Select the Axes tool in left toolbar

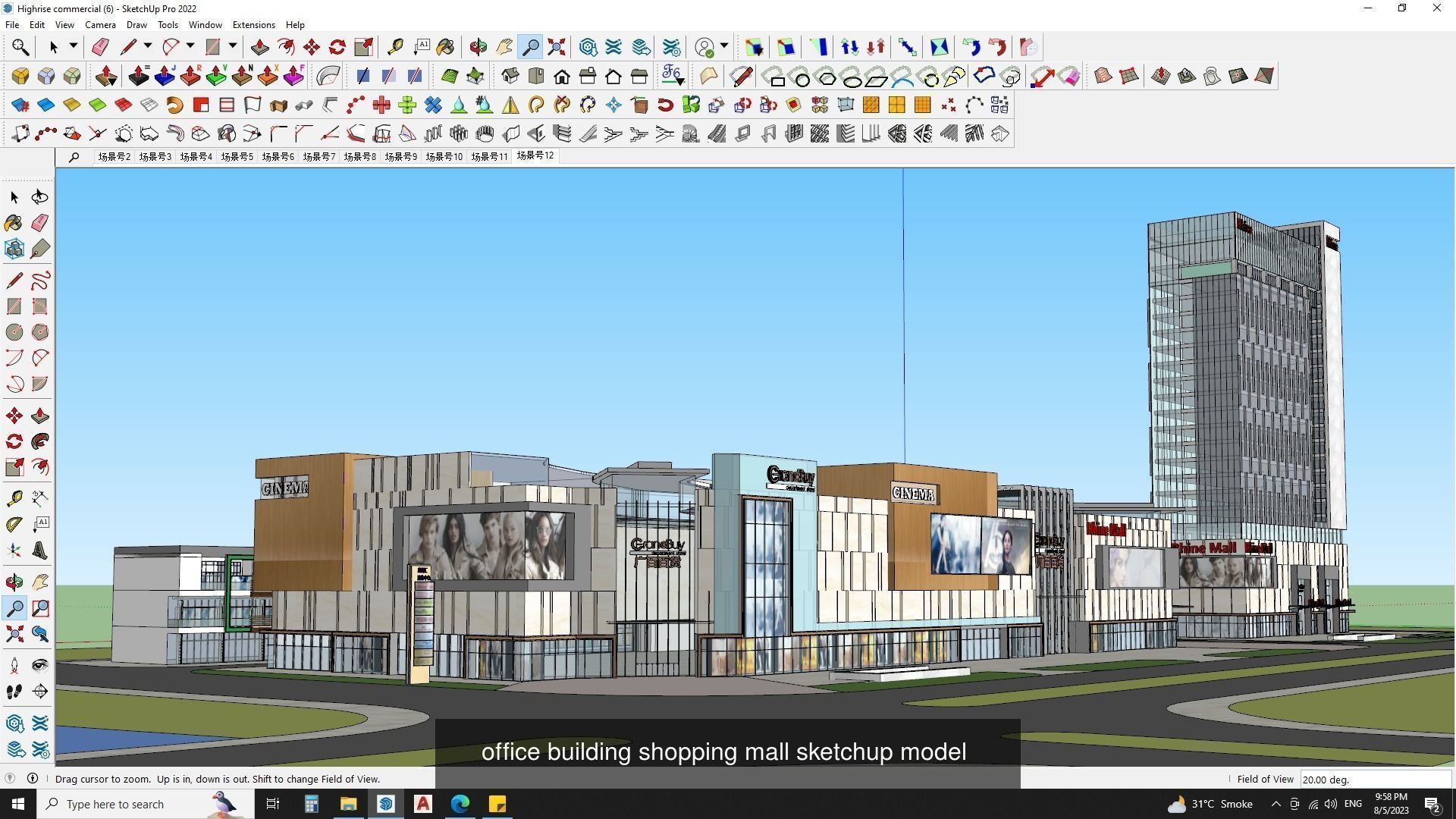coord(14,551)
